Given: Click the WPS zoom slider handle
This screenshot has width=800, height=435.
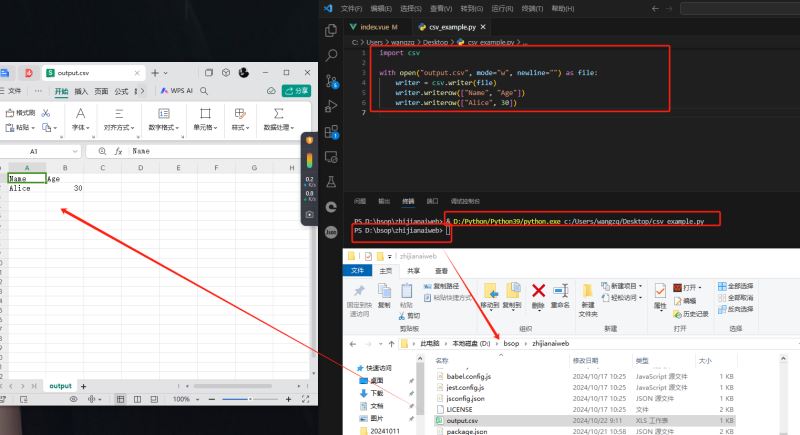Looking at the screenshot, I should [250, 399].
